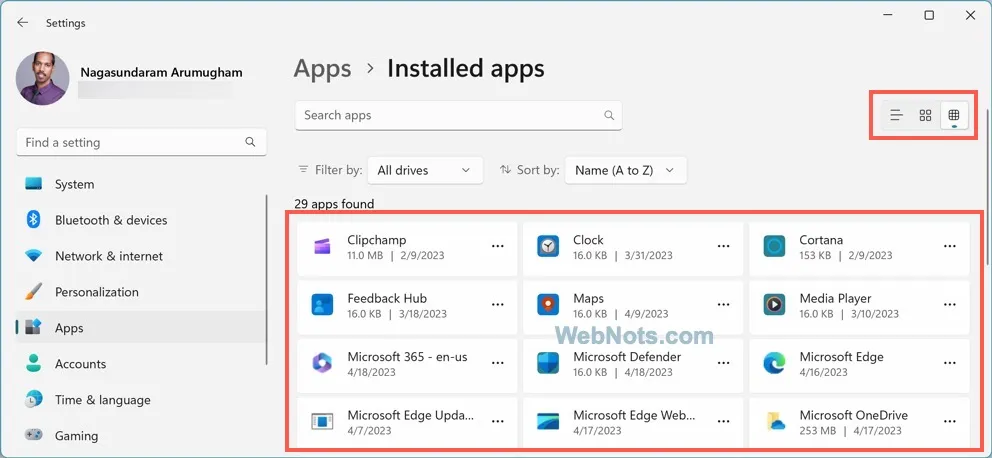Click inside the Search apps field
The image size is (992, 458).
pyautogui.click(x=458, y=115)
